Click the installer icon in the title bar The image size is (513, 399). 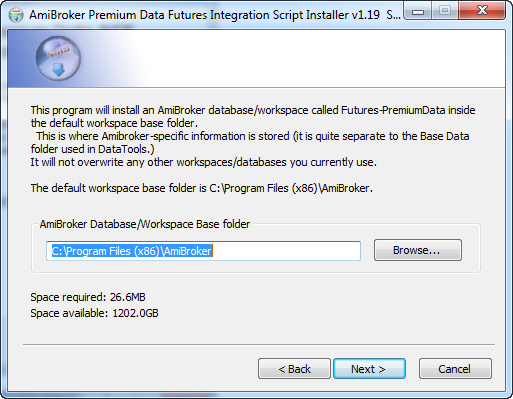click(x=16, y=15)
